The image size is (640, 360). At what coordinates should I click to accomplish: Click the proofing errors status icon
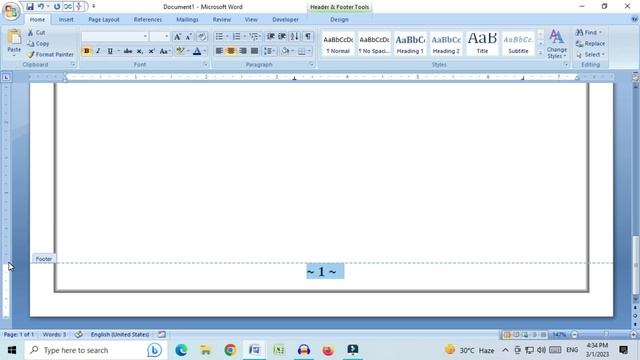tap(78, 334)
